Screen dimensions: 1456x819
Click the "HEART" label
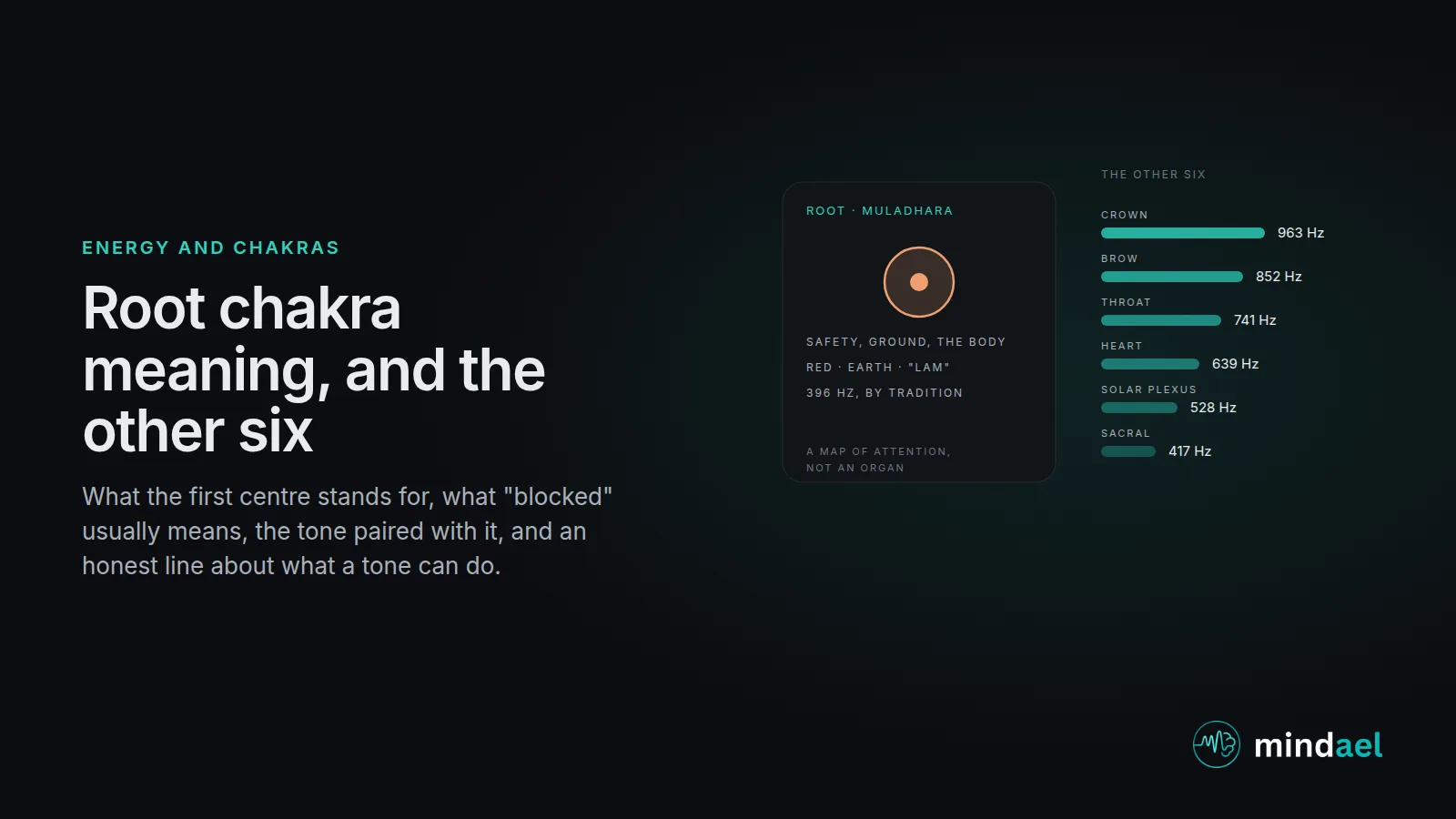coord(1121,346)
